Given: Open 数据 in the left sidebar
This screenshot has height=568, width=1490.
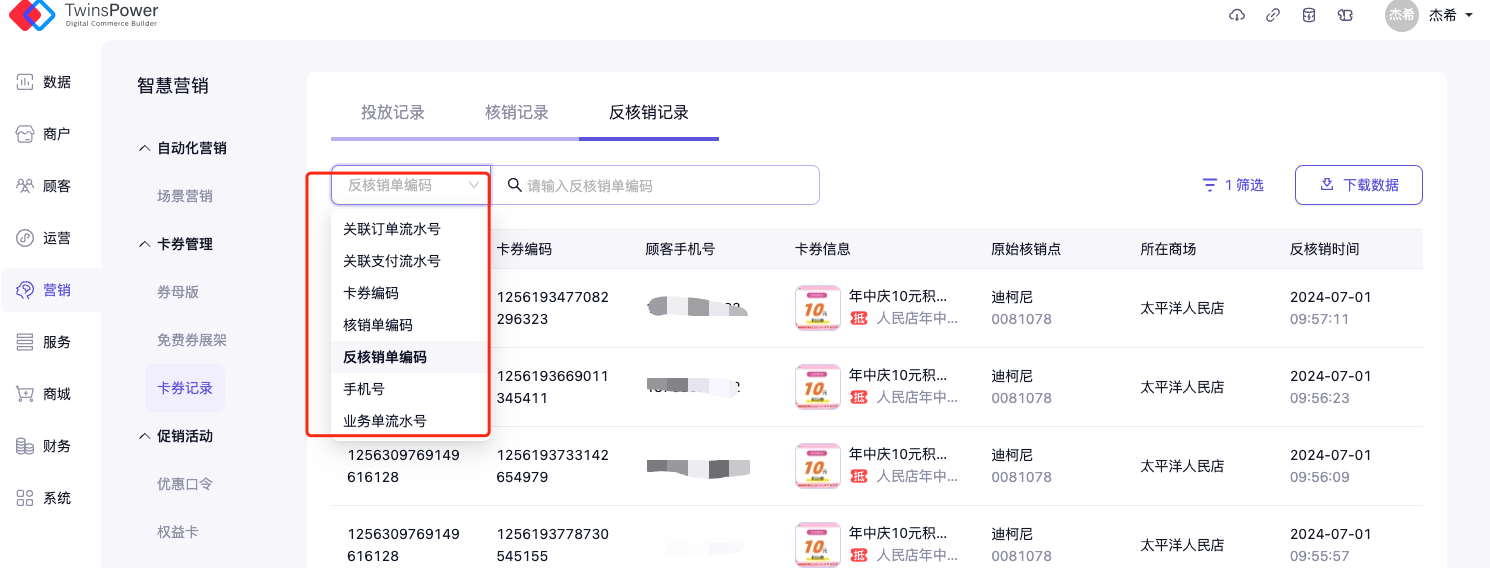Looking at the screenshot, I should (x=45, y=82).
